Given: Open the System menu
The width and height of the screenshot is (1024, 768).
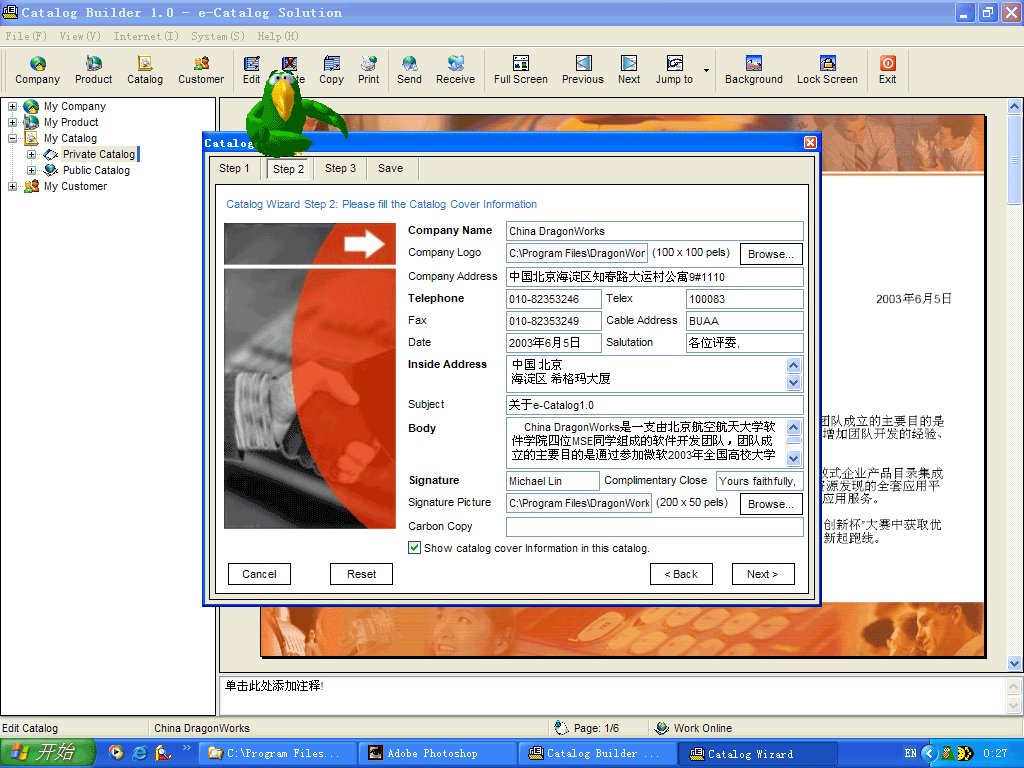Looking at the screenshot, I should pyautogui.click(x=217, y=36).
